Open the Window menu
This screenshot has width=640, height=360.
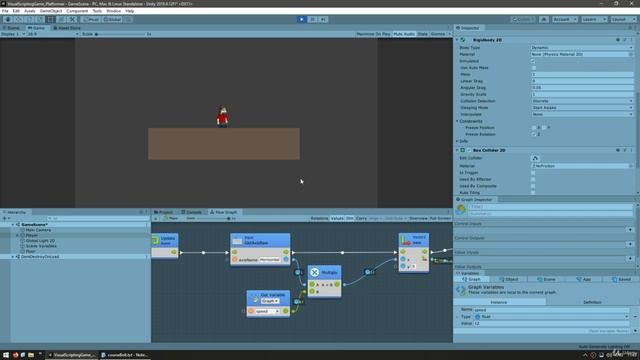click(113, 11)
